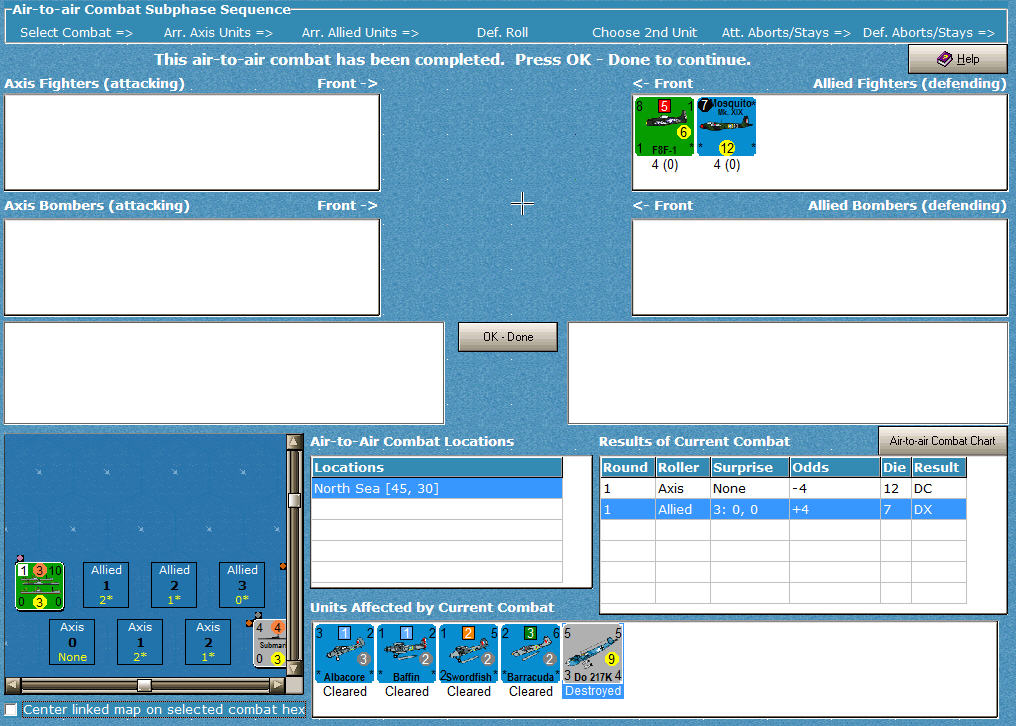Click the book icon on the Help button
This screenshot has height=726, width=1016.
[943, 58]
